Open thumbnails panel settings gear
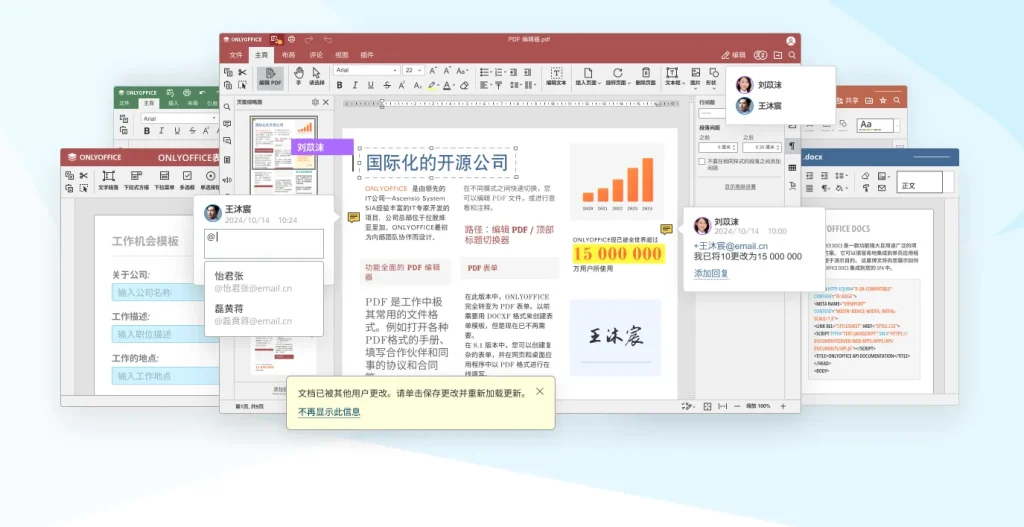This screenshot has height=527, width=1024. click(x=315, y=103)
